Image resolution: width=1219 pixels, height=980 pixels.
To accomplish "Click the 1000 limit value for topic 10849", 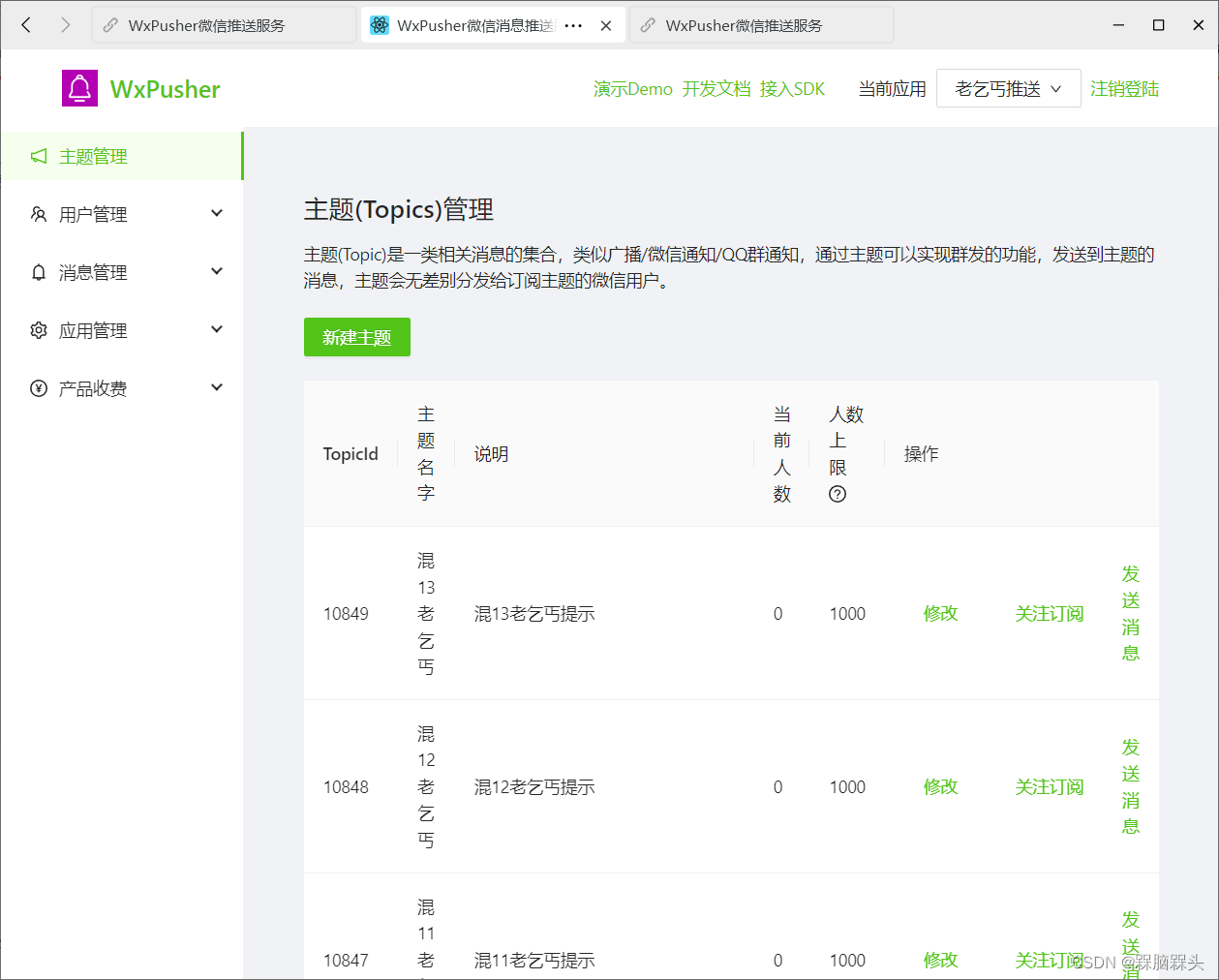I will (x=847, y=613).
